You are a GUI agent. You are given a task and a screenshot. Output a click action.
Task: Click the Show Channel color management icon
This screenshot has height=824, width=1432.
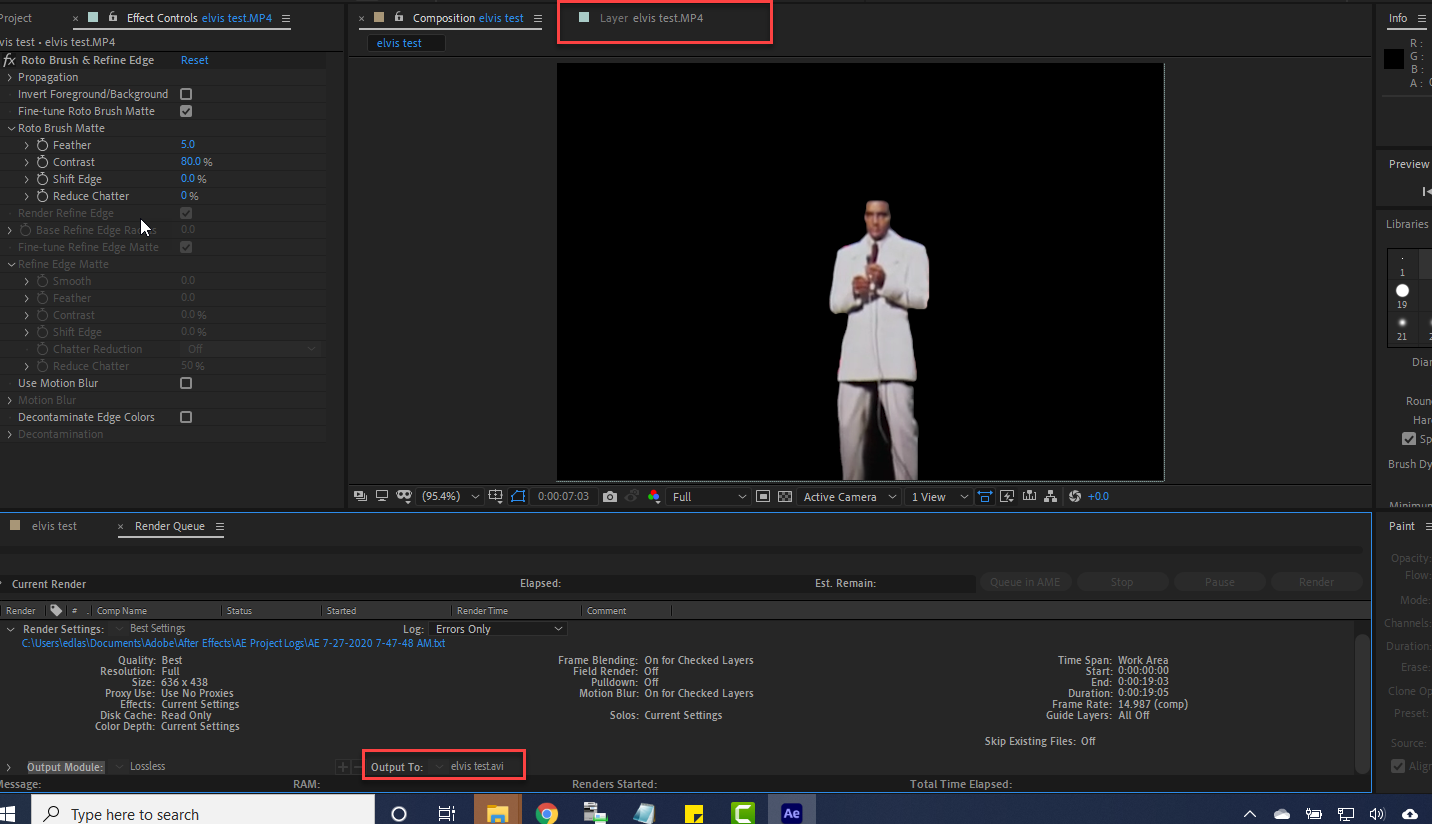tap(654, 497)
